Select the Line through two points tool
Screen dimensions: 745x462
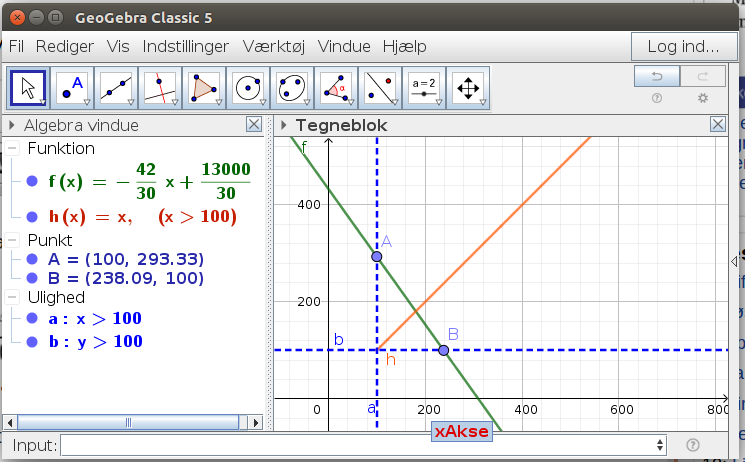coord(116,88)
